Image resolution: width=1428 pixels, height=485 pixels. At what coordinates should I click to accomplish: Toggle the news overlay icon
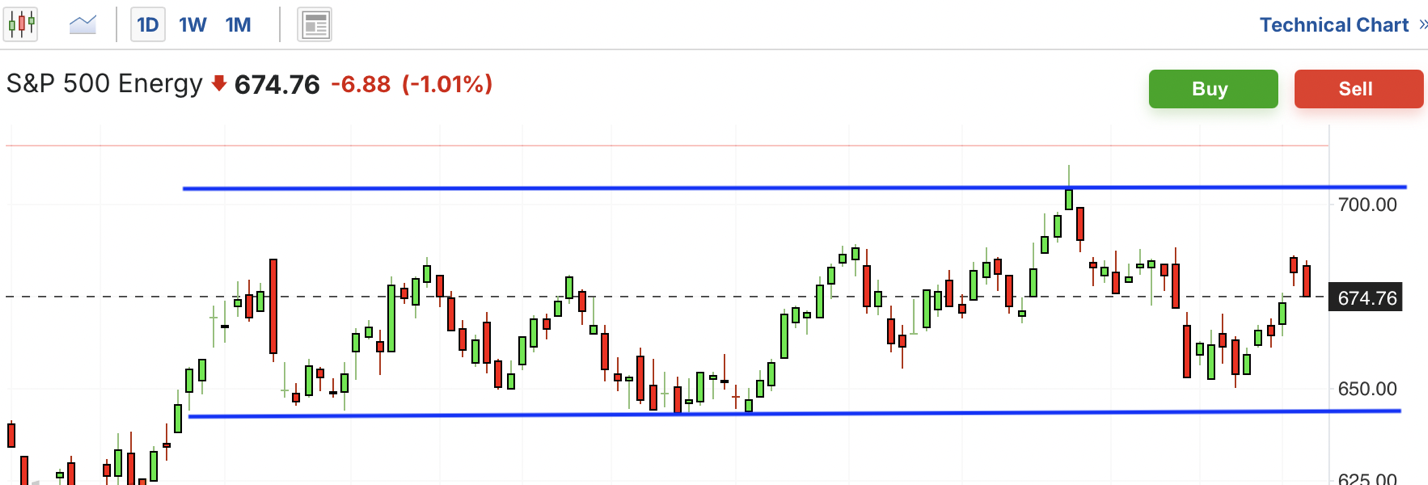click(315, 24)
